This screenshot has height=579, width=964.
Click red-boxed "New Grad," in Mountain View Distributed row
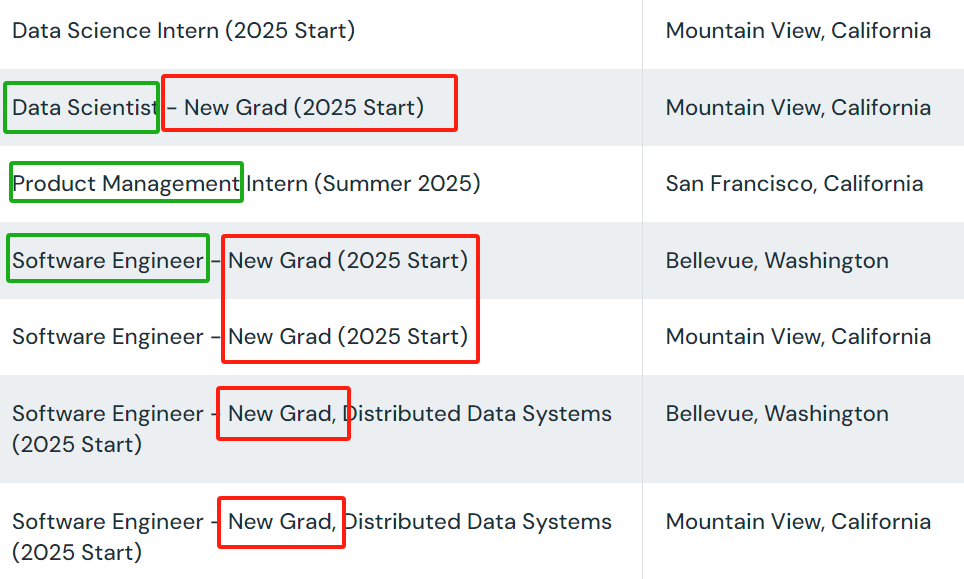tap(281, 522)
